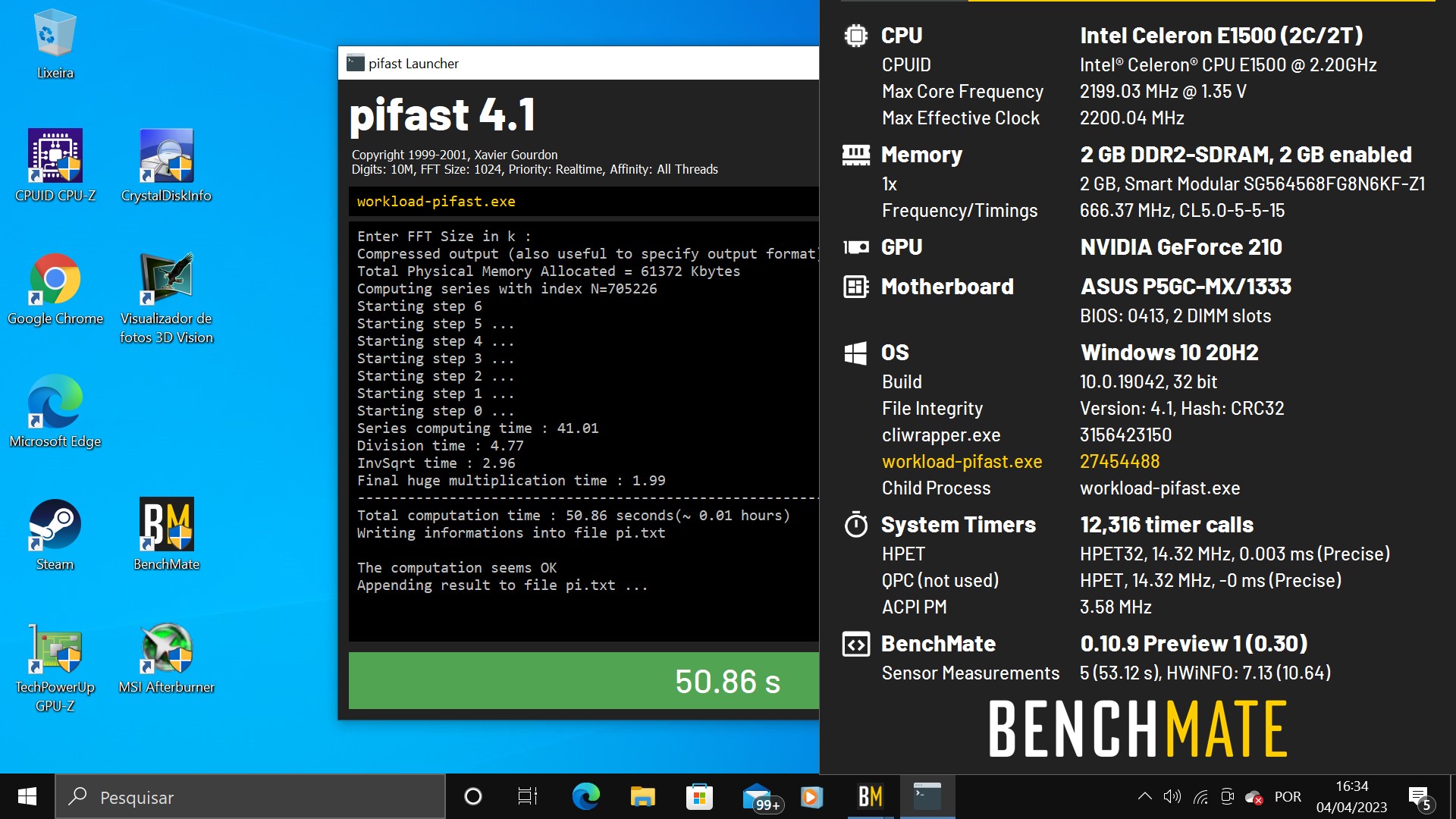Click the build 10.0.19042, 32 bit value
Viewport: 1456px width, 819px height.
click(x=1148, y=382)
